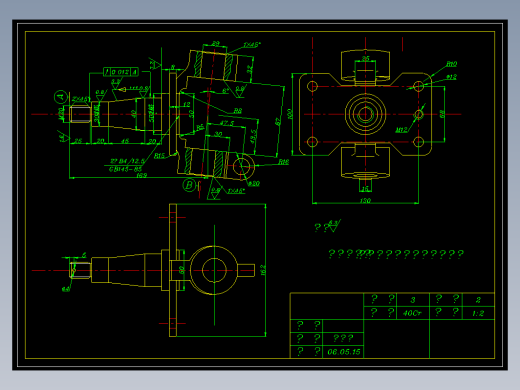Click the 2X45° chamfer near datum A
Image resolution: width=520 pixels, height=390 pixels.
pos(80,99)
